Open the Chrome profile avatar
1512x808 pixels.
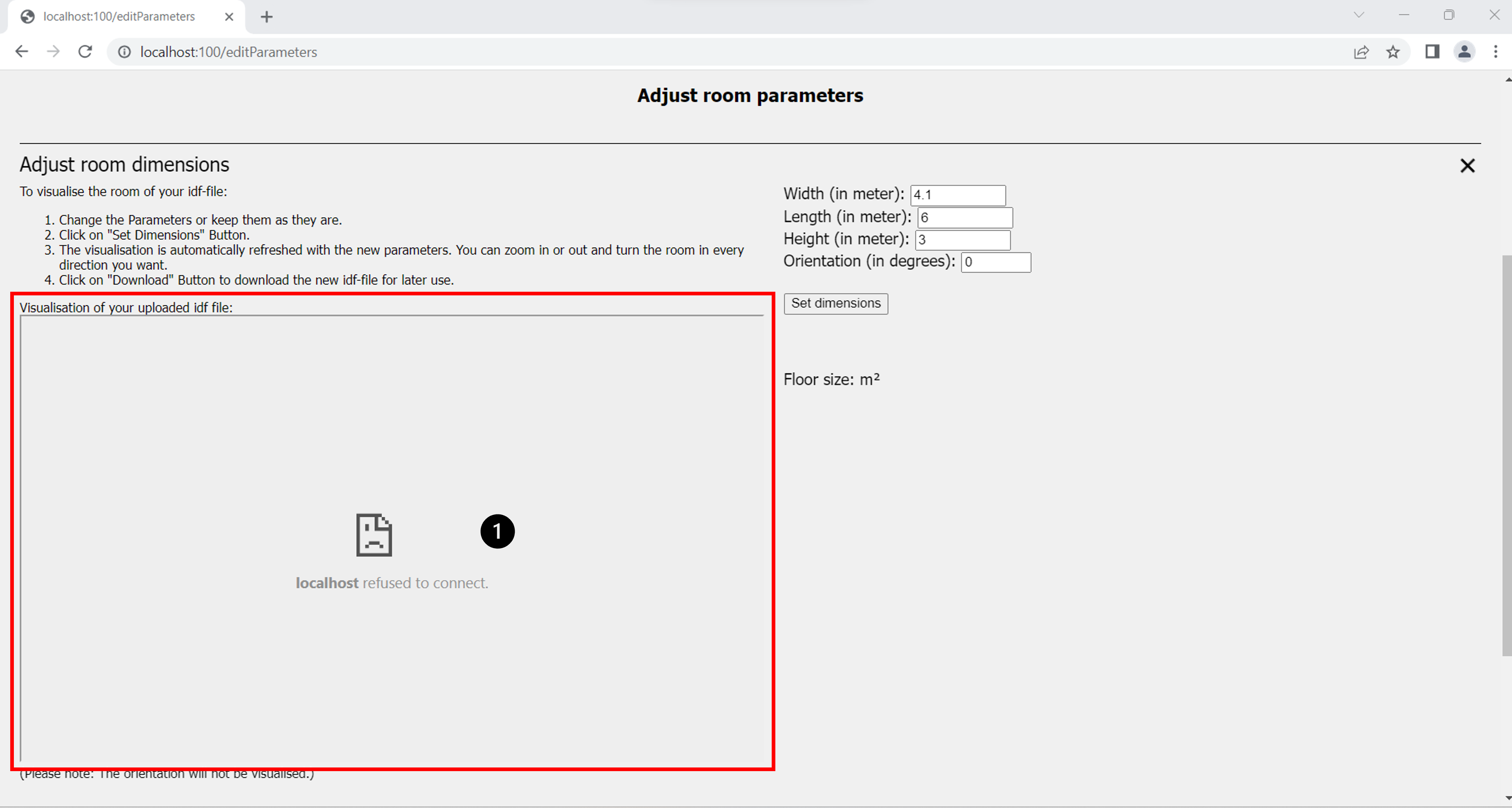point(1464,52)
